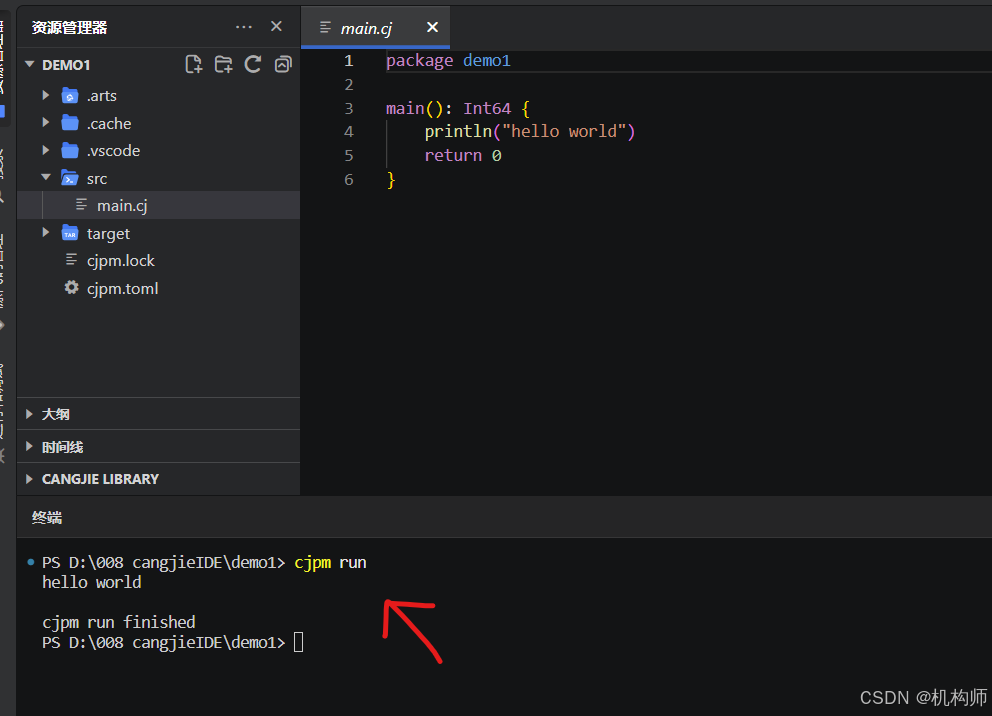992x716 pixels.
Task: Expand the .vscode folder arrow
Action: 46,151
